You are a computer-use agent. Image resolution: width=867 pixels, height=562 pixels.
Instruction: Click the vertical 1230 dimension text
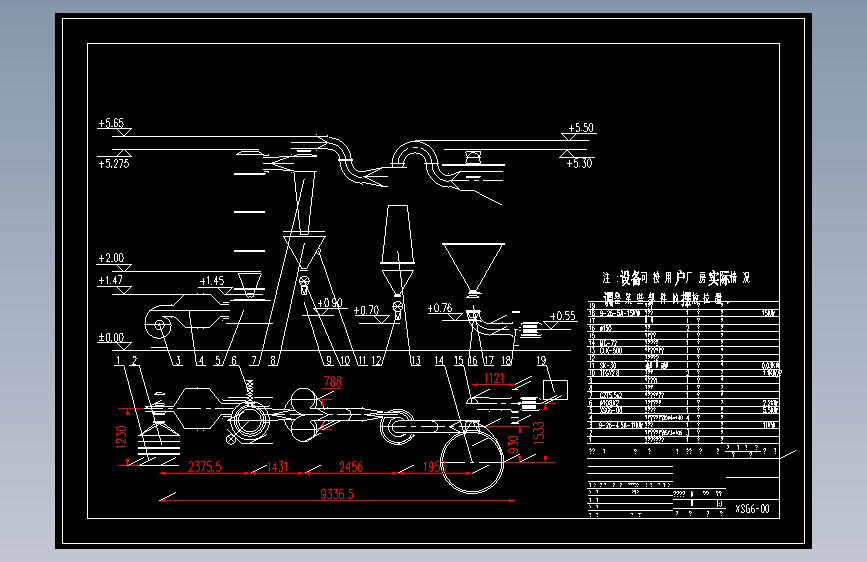(122, 437)
